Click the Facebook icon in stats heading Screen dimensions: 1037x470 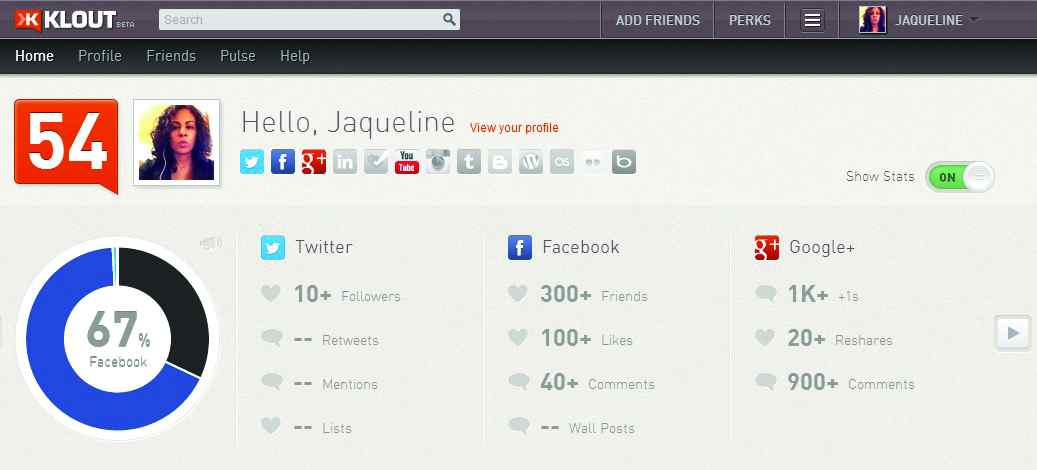coord(520,247)
